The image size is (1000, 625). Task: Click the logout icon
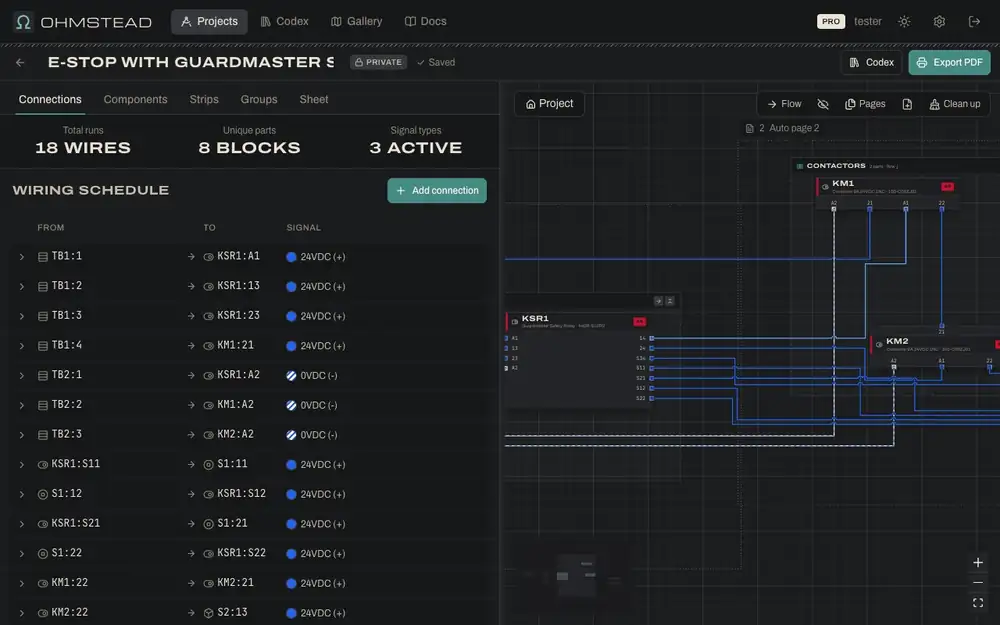click(x=974, y=22)
